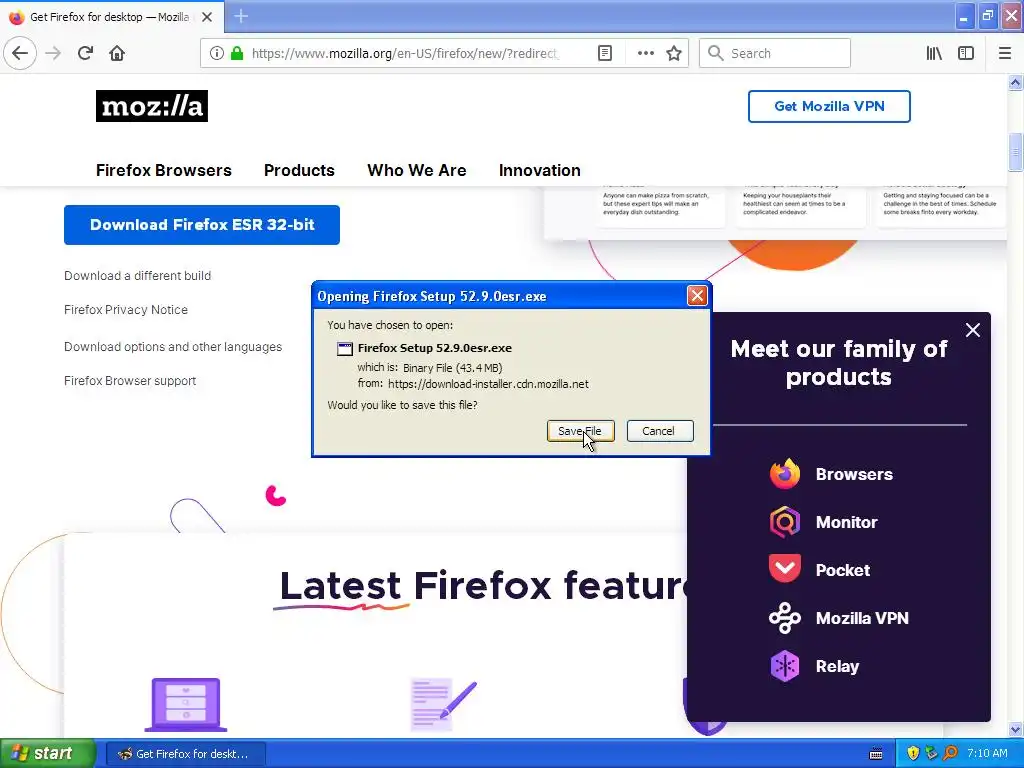Click the notes and pencil feature illustration
1024x768 pixels.
coord(443,705)
